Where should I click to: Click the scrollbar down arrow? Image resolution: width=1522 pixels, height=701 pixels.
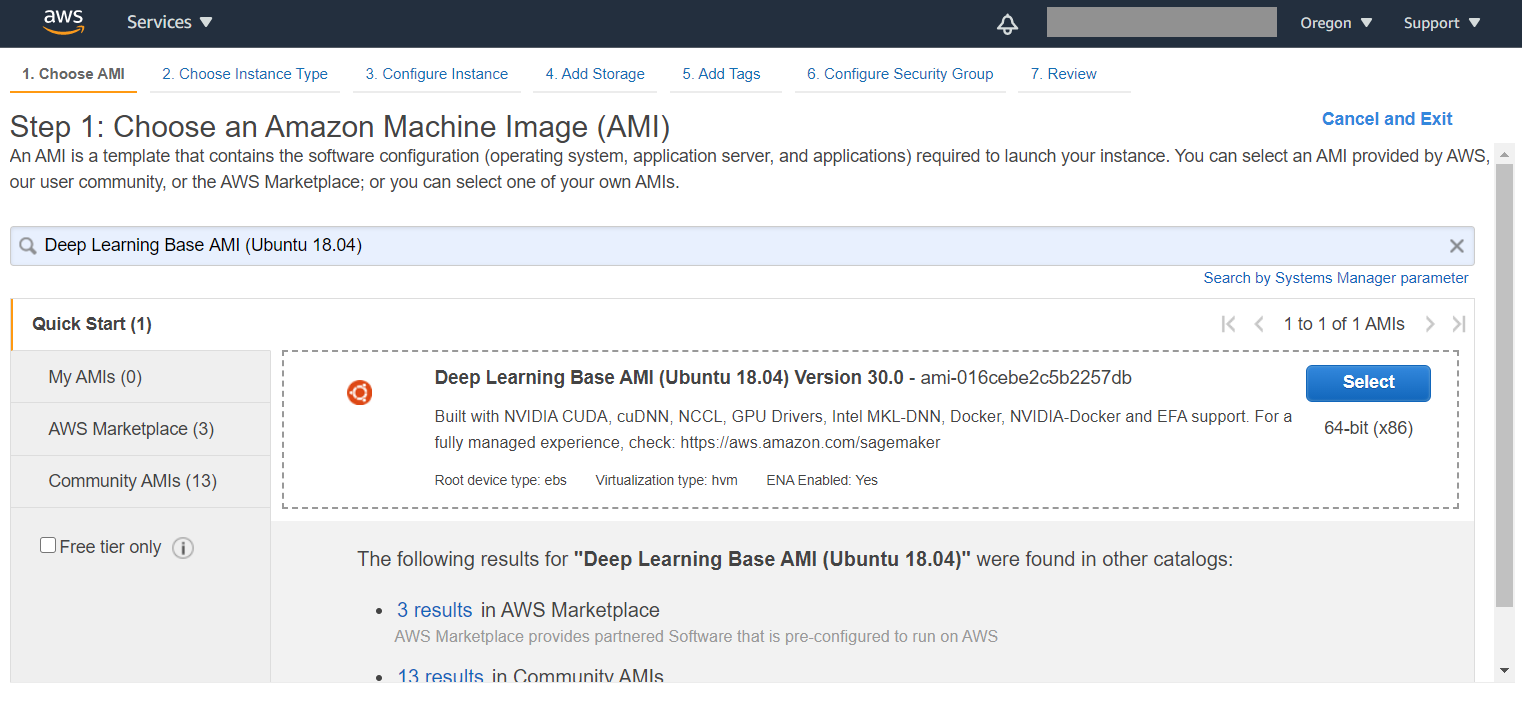click(1504, 670)
